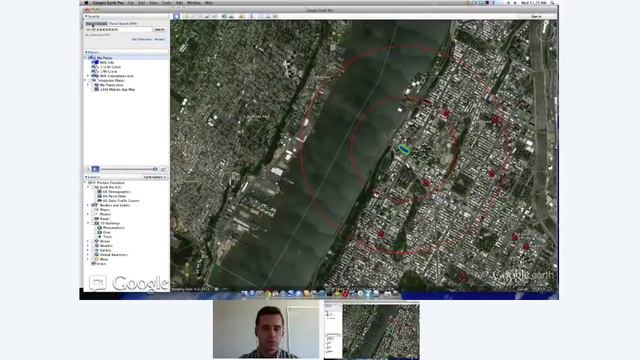The width and height of the screenshot is (640, 360).
Task: Expand the Borders and Labels layer
Action: coord(88,205)
